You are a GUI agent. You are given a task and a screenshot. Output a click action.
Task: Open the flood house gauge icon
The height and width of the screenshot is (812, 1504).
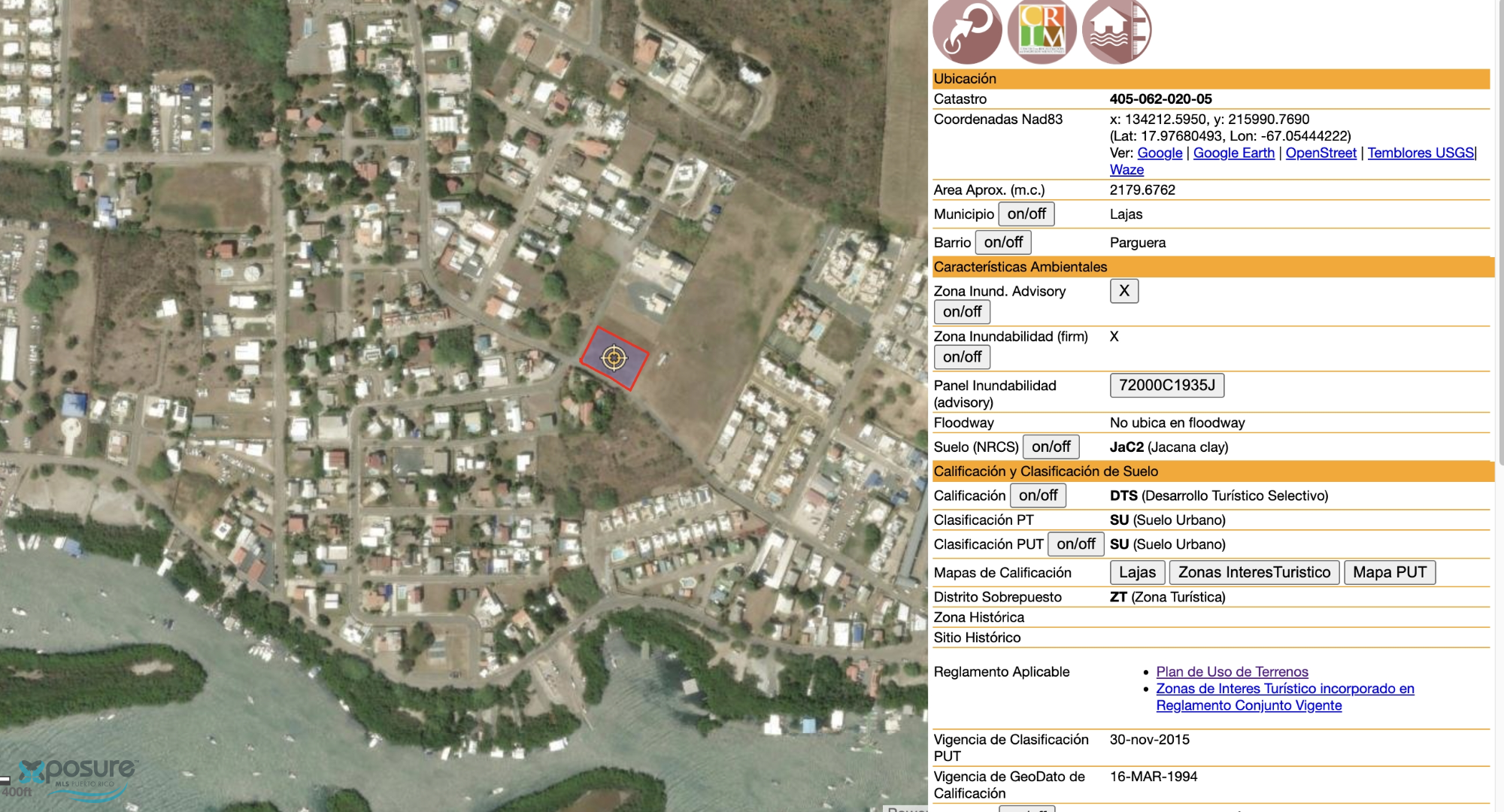tap(1117, 30)
